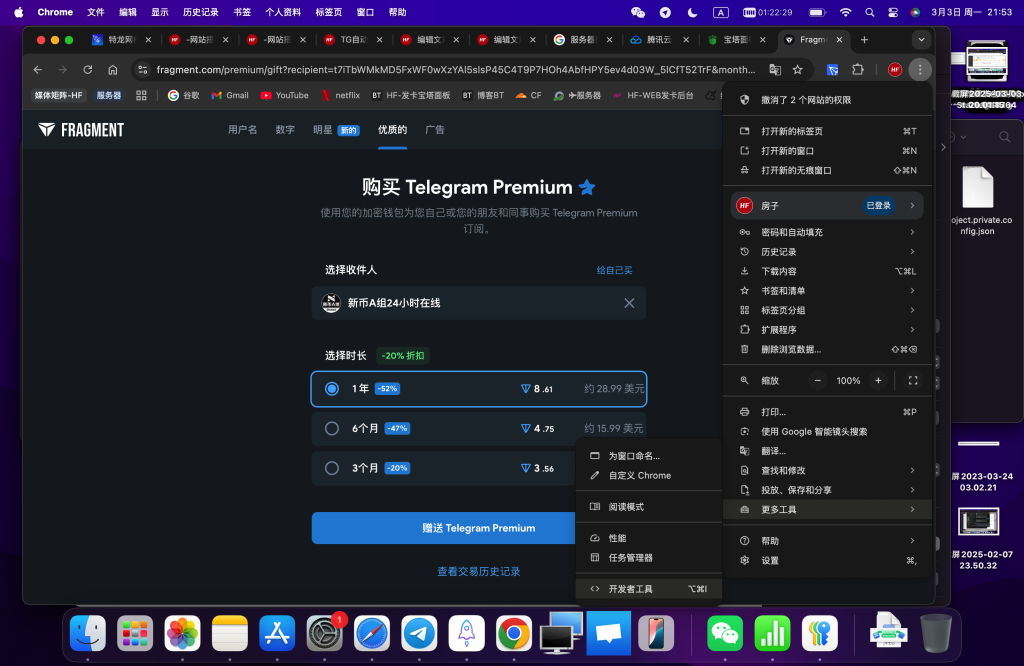This screenshot has width=1024, height=666.
Task: Reload the Fragment page with the refresh icon
Action: click(86, 72)
